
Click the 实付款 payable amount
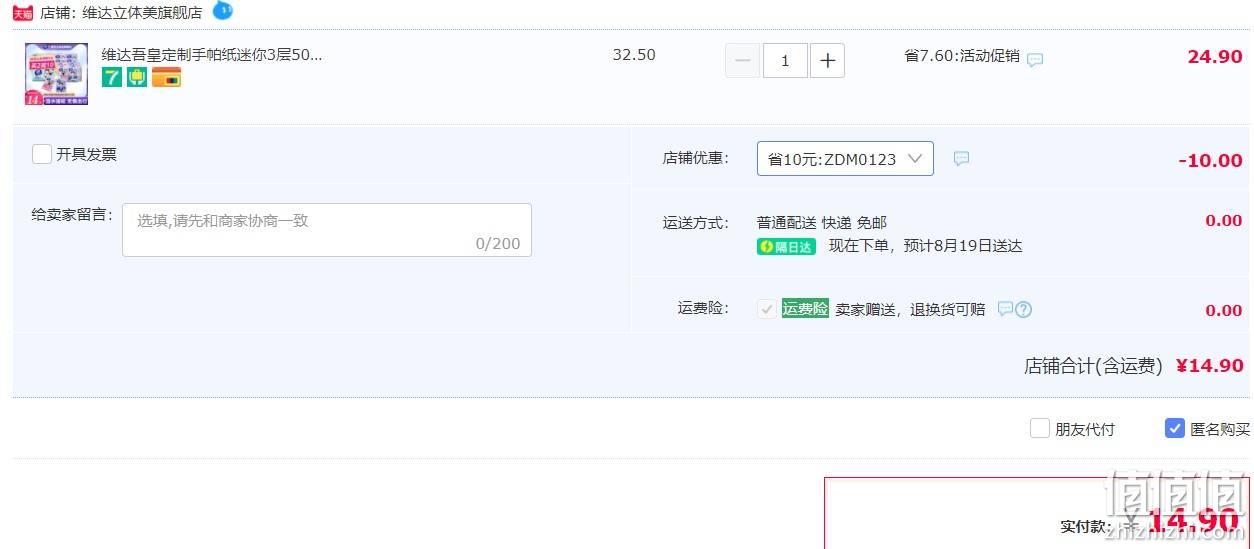click(x=1193, y=521)
